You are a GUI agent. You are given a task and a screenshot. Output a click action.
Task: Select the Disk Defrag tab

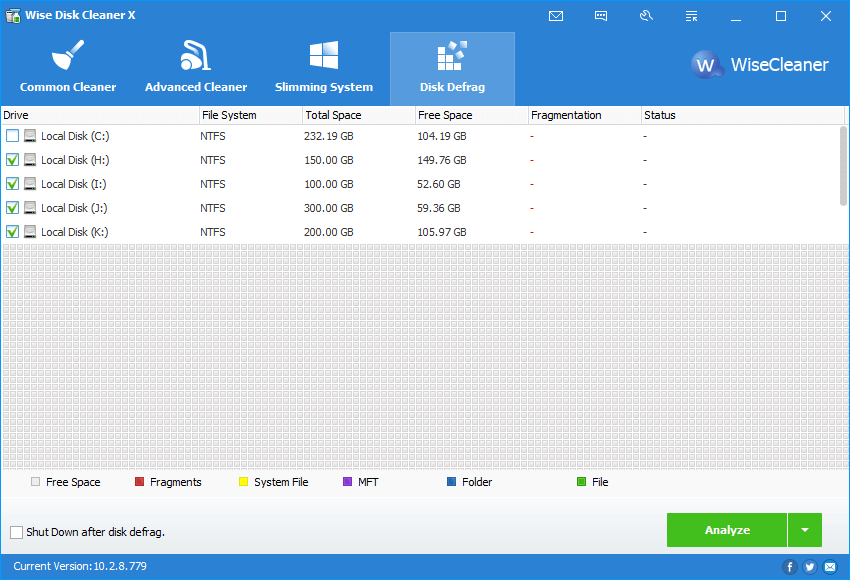[452, 69]
